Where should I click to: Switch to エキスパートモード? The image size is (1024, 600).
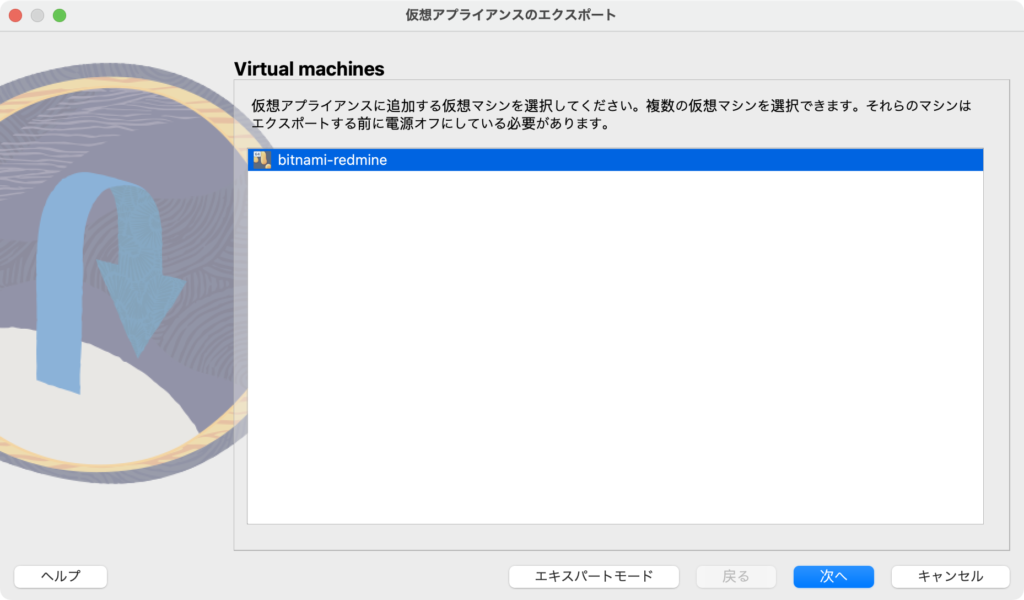(594, 576)
